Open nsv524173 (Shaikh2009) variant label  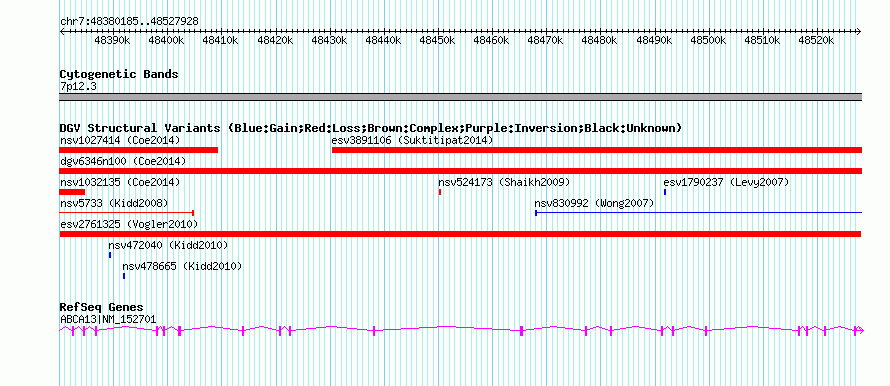tap(504, 182)
